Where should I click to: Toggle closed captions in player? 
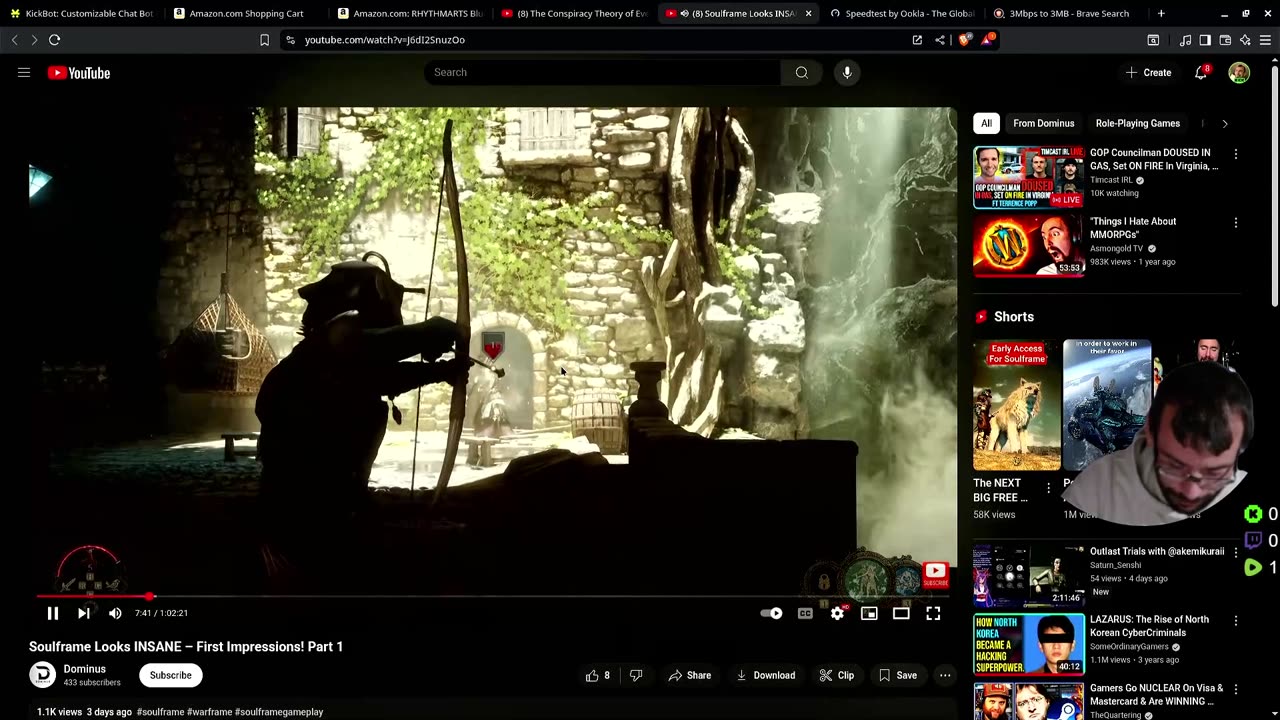coord(805,613)
